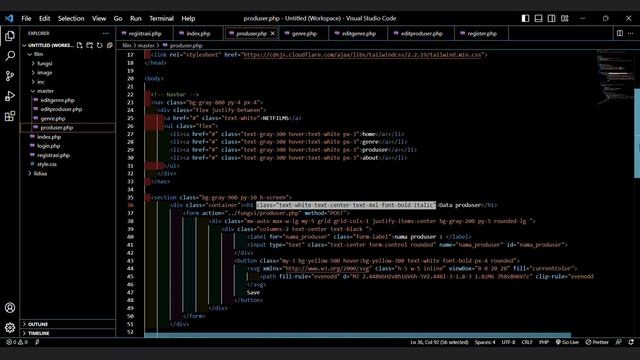
Task: Click the horizontal scrollbar in editor
Action: point(358,335)
